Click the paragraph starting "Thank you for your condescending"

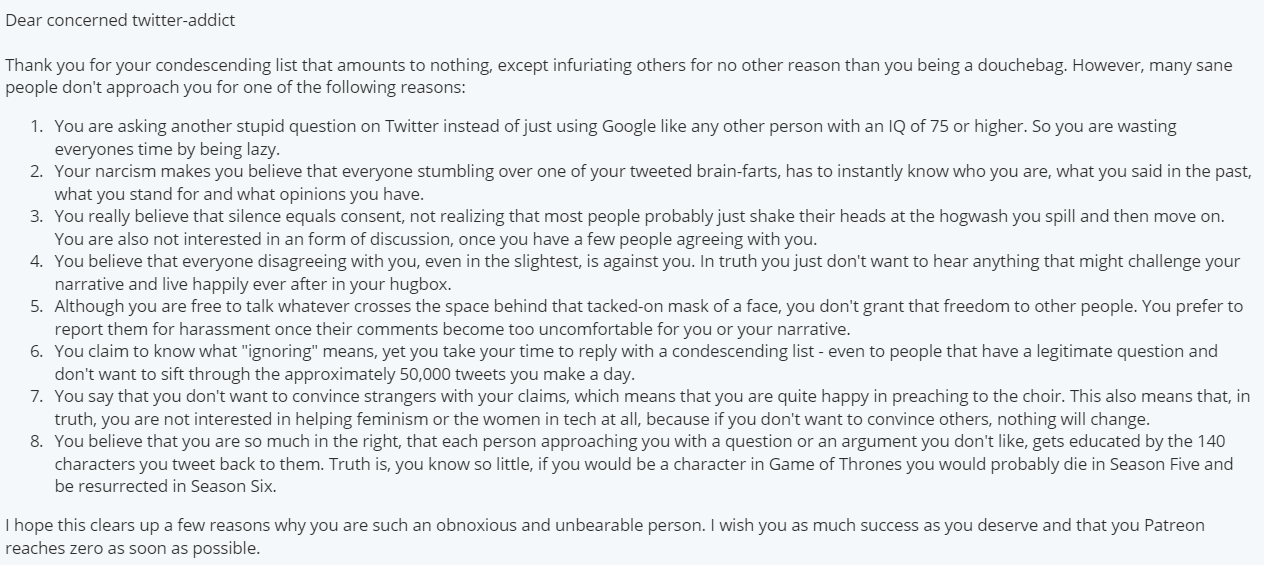coord(619,76)
